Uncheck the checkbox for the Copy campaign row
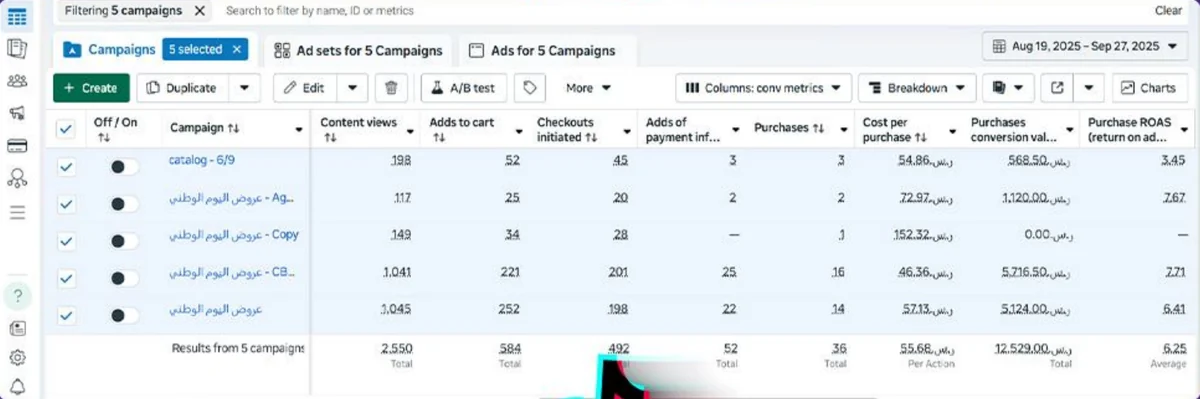 point(66,241)
